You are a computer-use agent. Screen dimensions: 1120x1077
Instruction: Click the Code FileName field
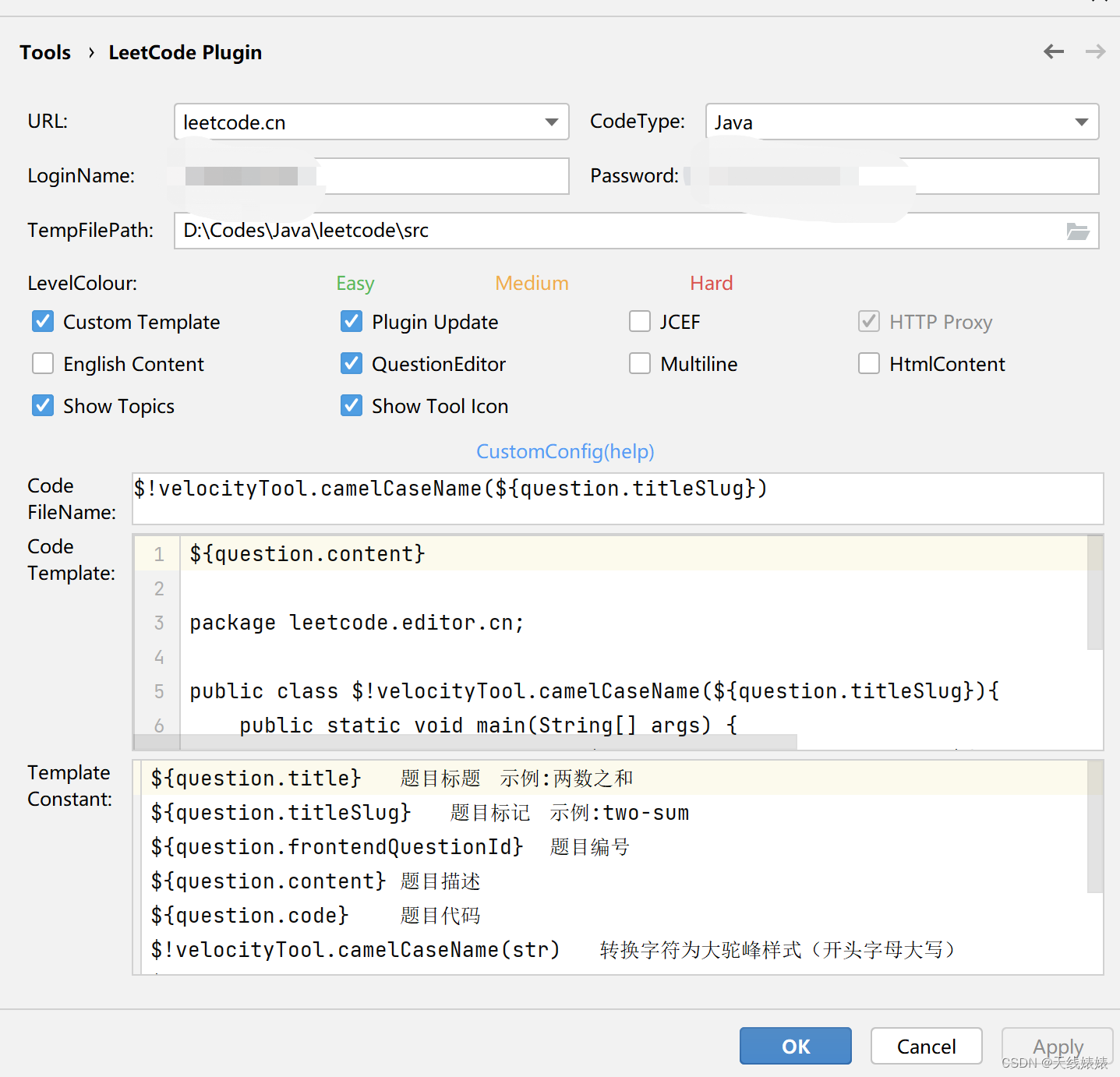(618, 499)
